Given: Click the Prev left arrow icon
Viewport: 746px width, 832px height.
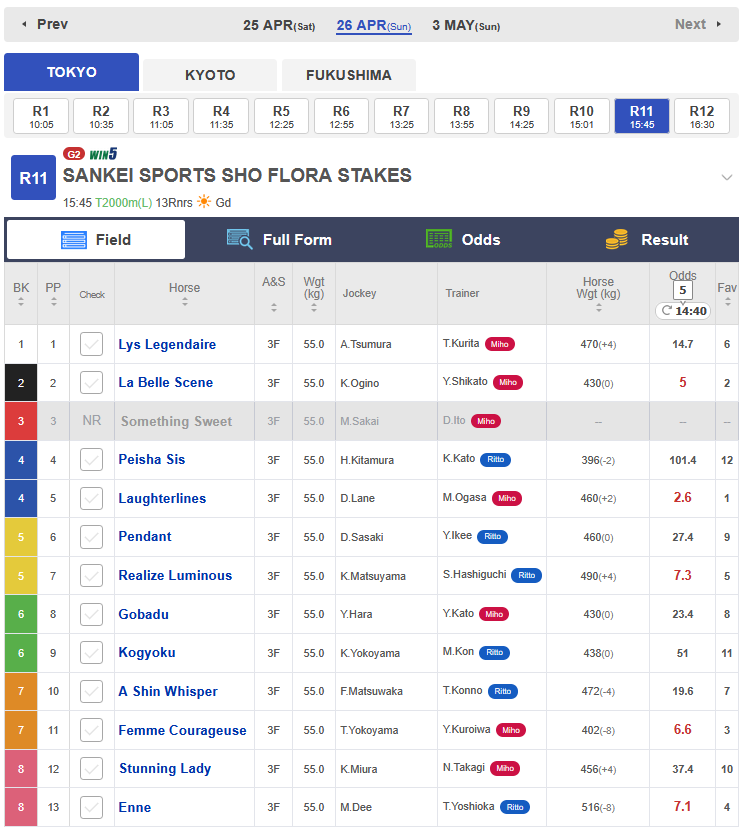Looking at the screenshot, I should coord(24,24).
